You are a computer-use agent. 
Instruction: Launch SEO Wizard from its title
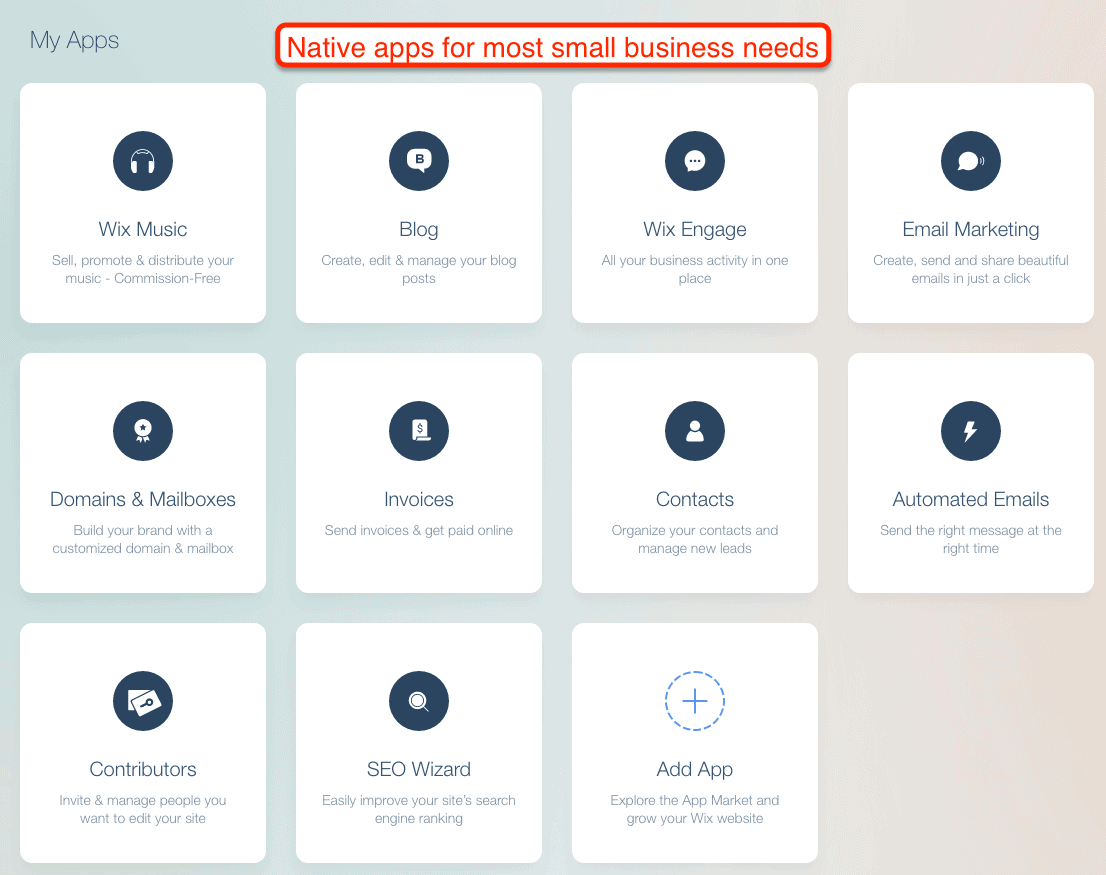point(419,769)
